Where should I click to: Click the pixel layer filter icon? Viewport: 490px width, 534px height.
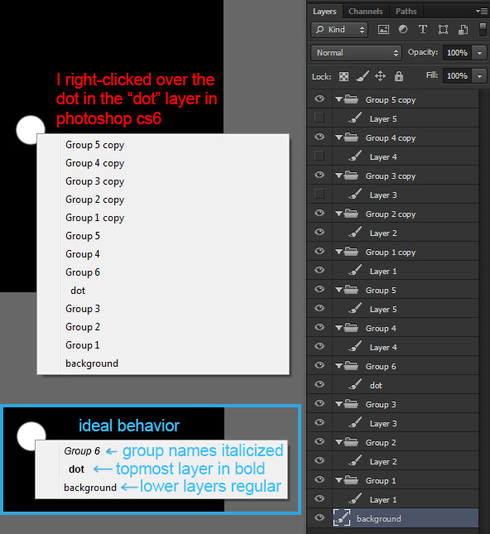pyautogui.click(x=383, y=30)
